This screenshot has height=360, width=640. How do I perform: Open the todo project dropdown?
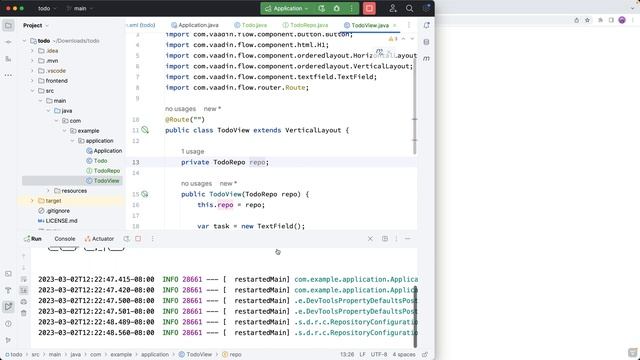tap(47, 8)
